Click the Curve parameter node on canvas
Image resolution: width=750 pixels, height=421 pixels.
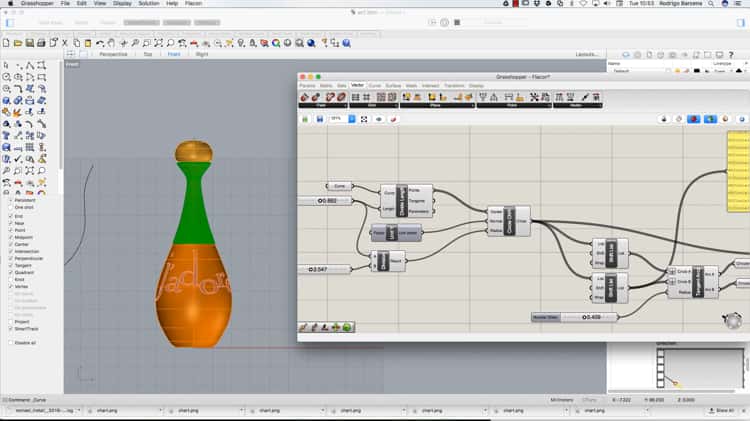point(339,186)
